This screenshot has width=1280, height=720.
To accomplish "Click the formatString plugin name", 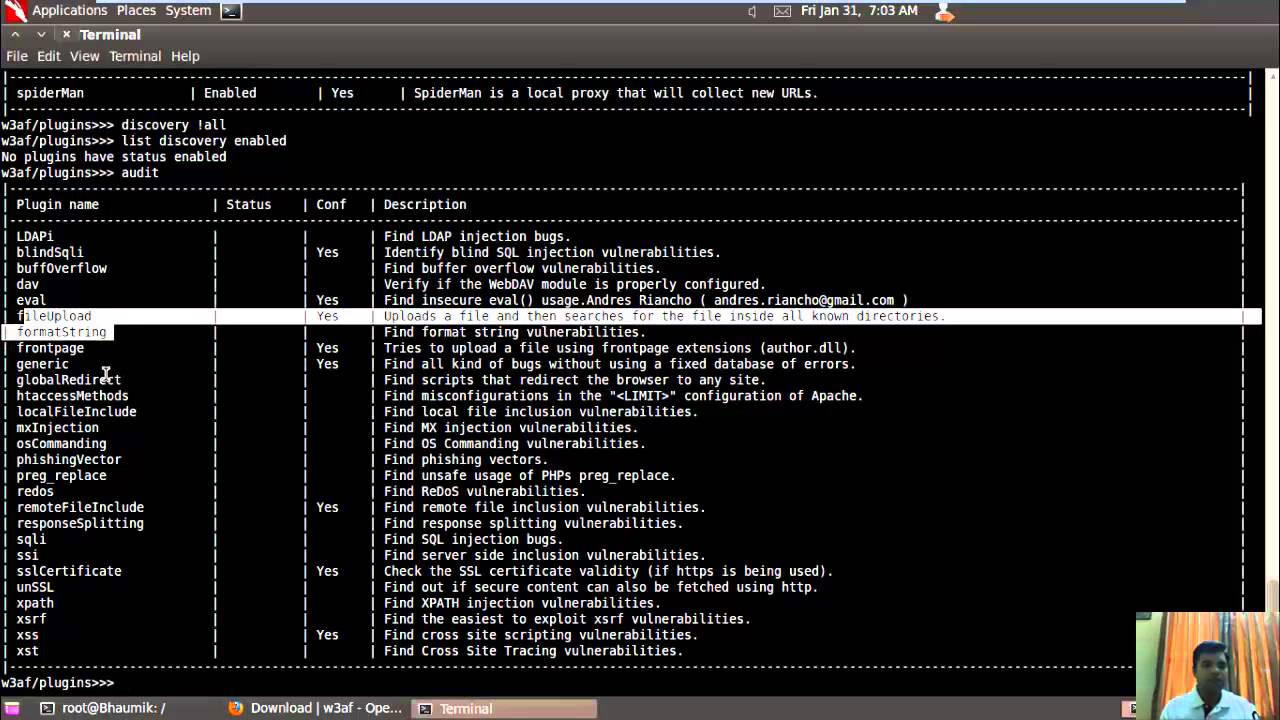I will tap(61, 332).
